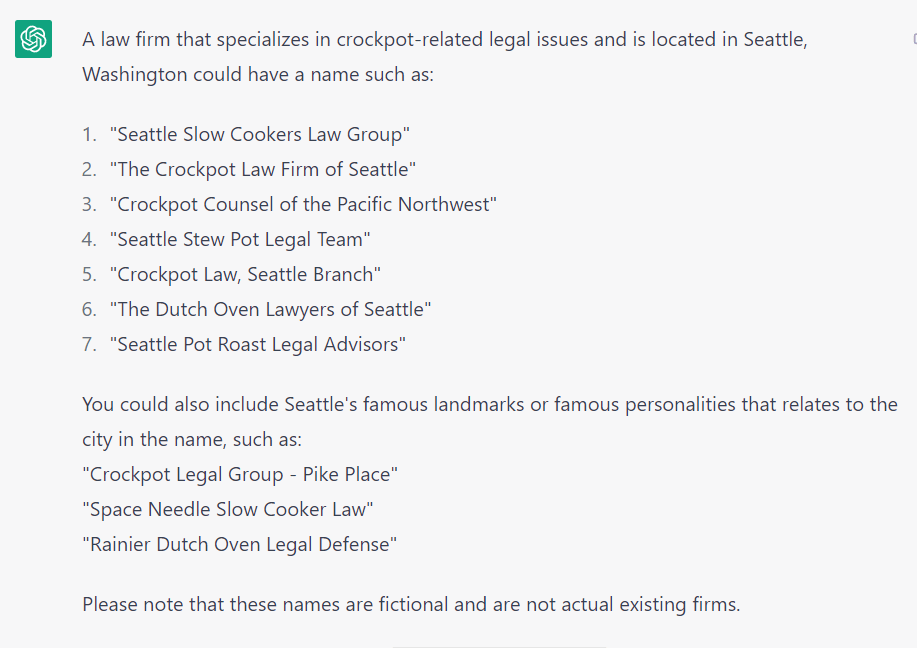Click list number 4 marker
917x648 pixels.
[x=89, y=239]
